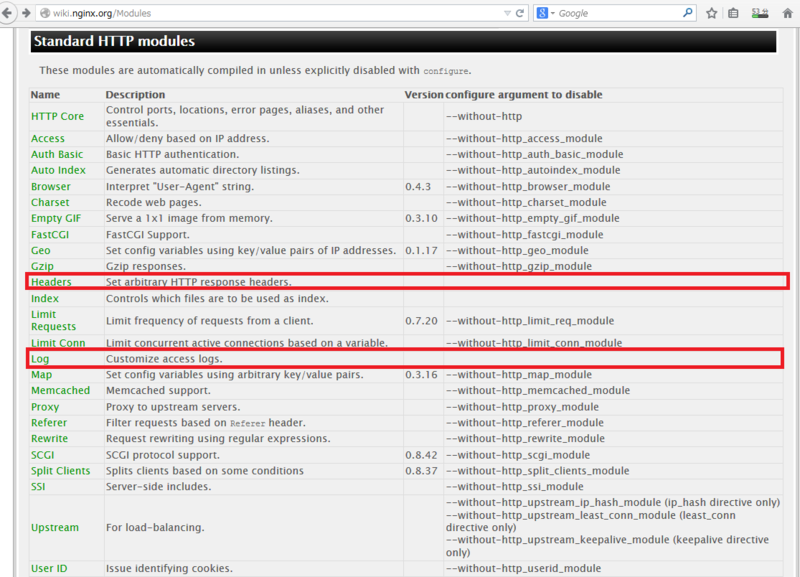The image size is (800, 577).
Task: Go back to the previous page
Action: point(7,13)
